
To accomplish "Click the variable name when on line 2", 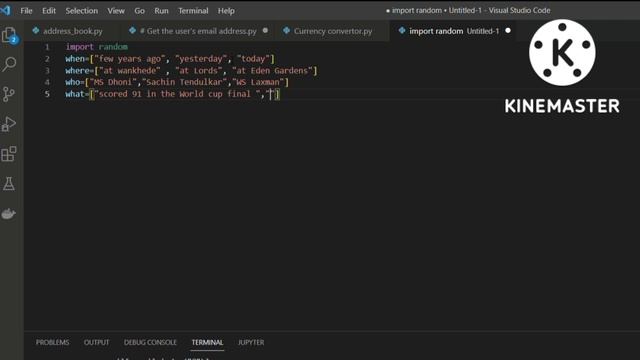I will tap(75, 59).
